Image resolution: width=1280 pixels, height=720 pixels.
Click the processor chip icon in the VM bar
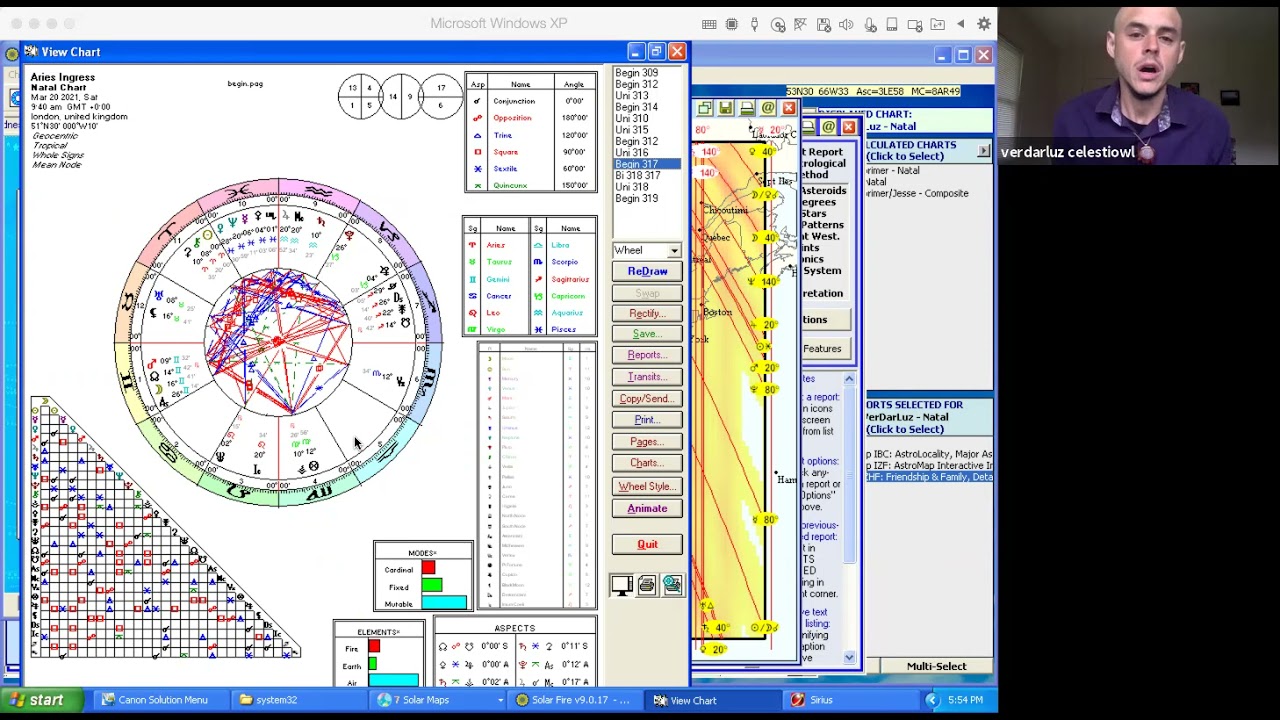tap(732, 24)
